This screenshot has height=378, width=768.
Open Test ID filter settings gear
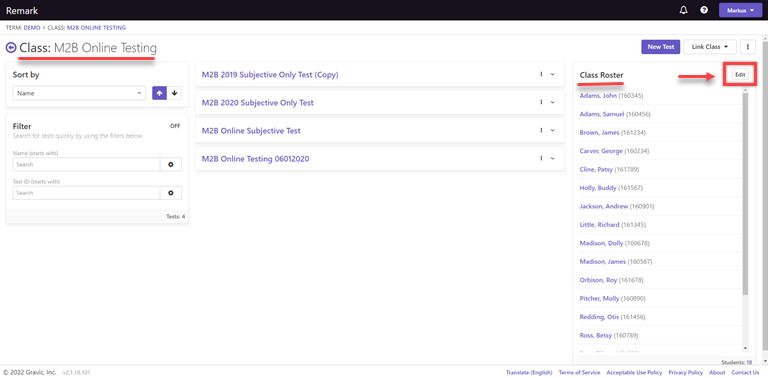tap(171, 193)
